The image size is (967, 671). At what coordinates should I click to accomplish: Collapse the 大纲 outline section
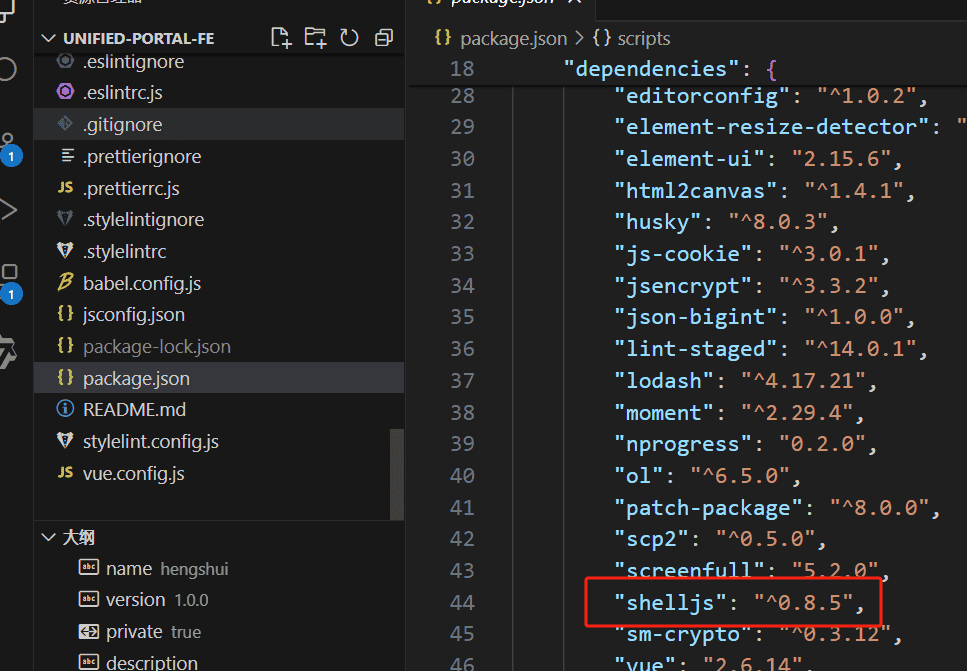[x=49, y=537]
